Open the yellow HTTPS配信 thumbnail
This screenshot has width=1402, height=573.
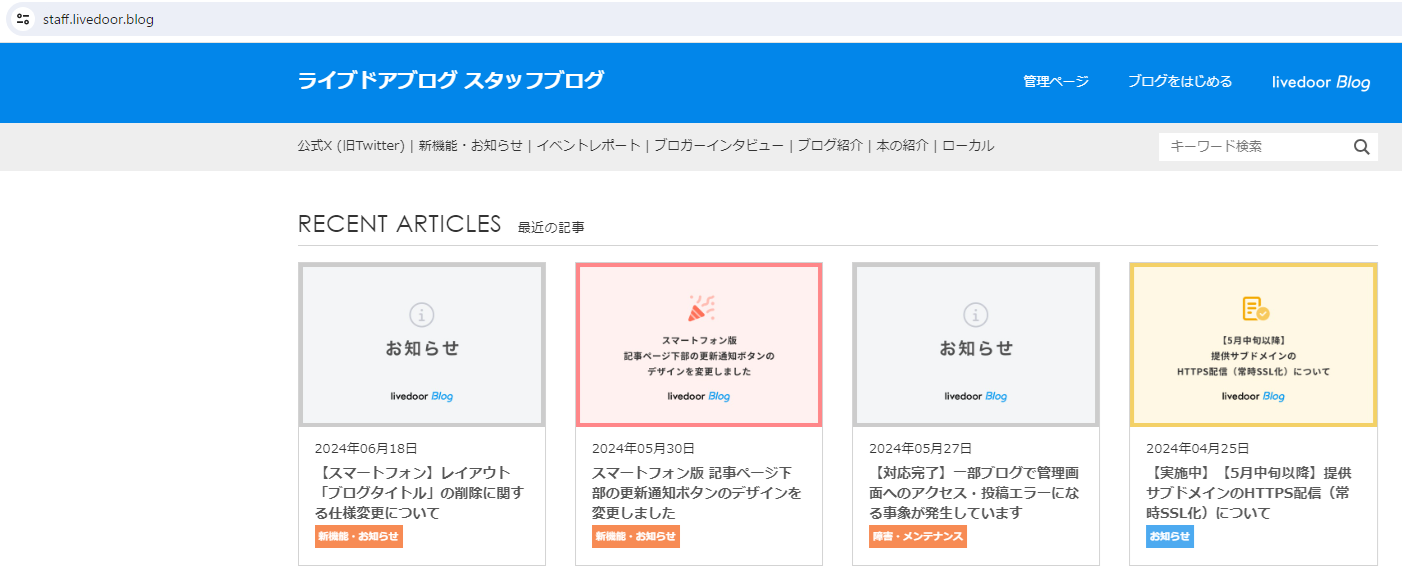[1253, 345]
